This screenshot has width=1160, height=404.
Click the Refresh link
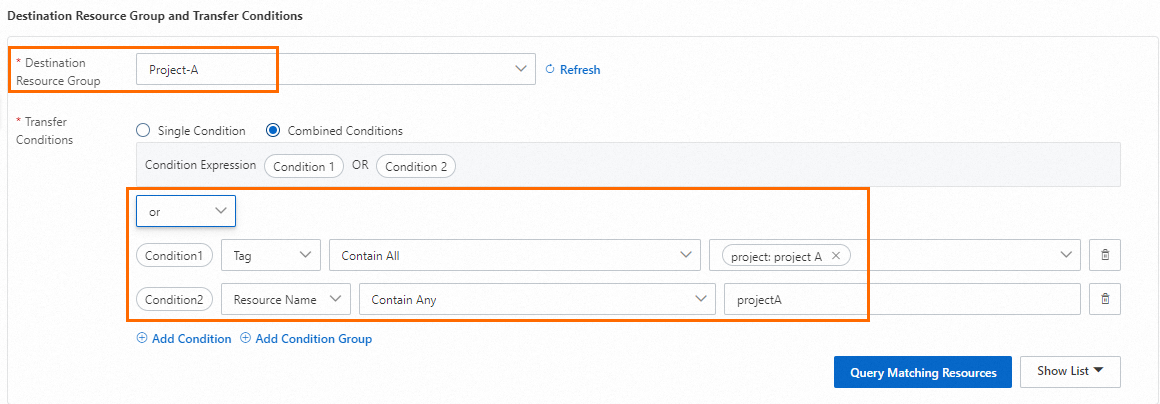pos(580,70)
